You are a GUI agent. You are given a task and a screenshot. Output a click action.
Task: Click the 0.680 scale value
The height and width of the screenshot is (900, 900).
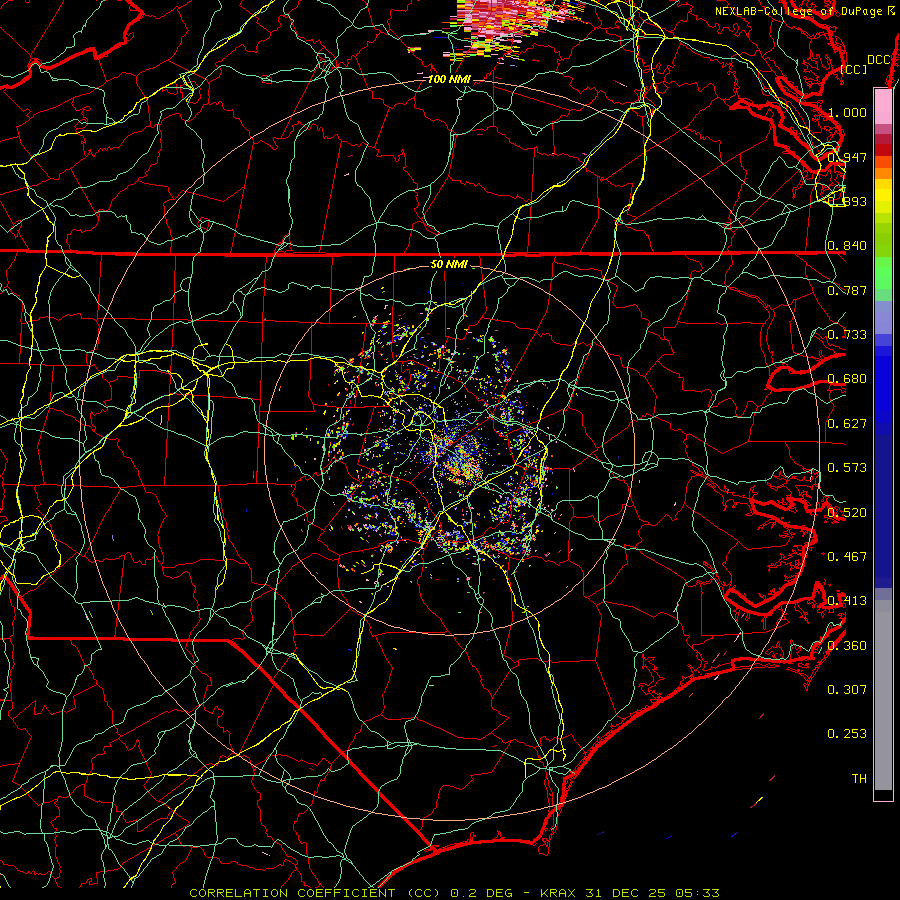[x=848, y=379]
